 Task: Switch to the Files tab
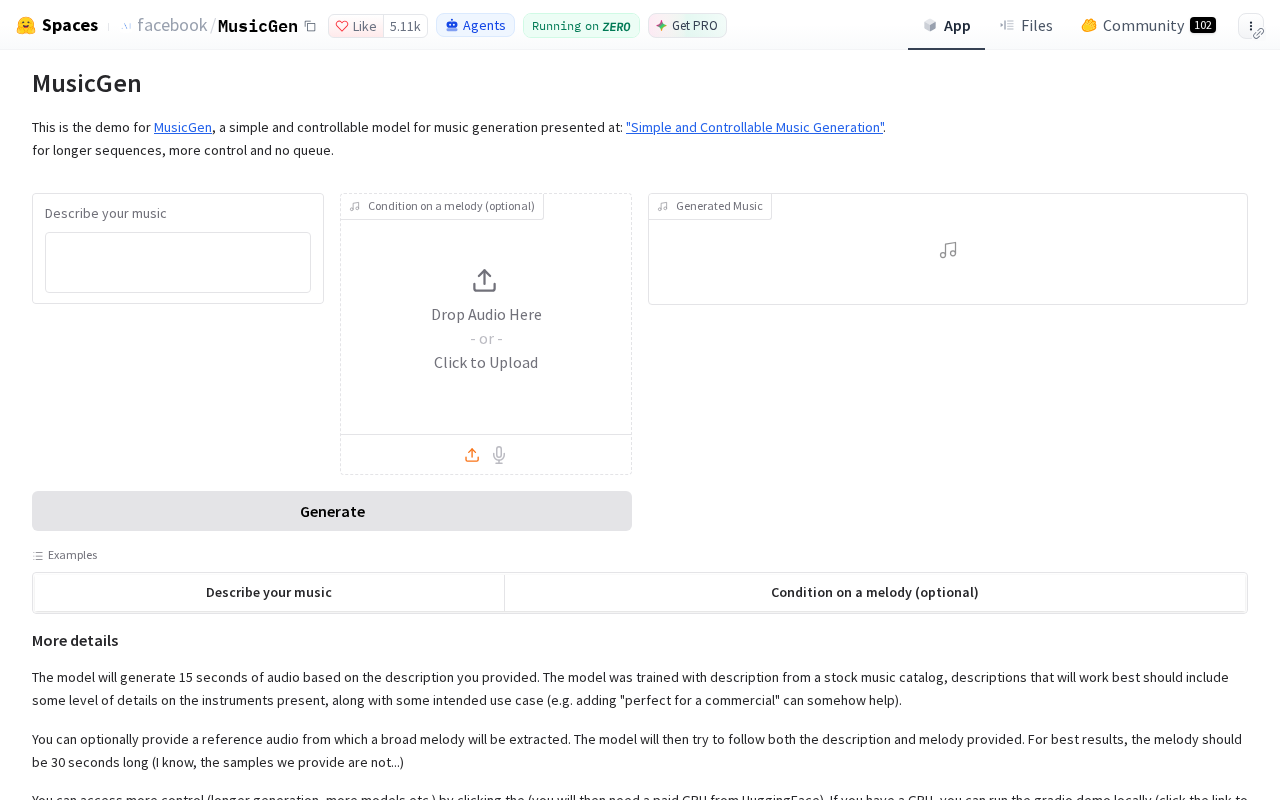point(1026,25)
